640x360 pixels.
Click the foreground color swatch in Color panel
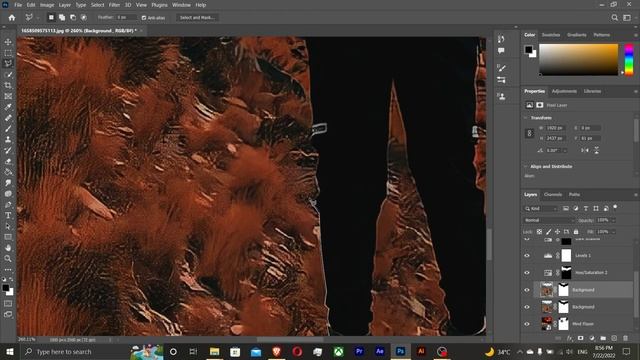coord(529,50)
